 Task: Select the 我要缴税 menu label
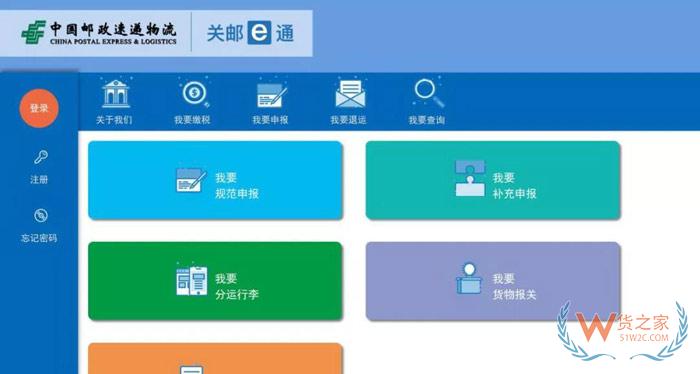(192, 120)
